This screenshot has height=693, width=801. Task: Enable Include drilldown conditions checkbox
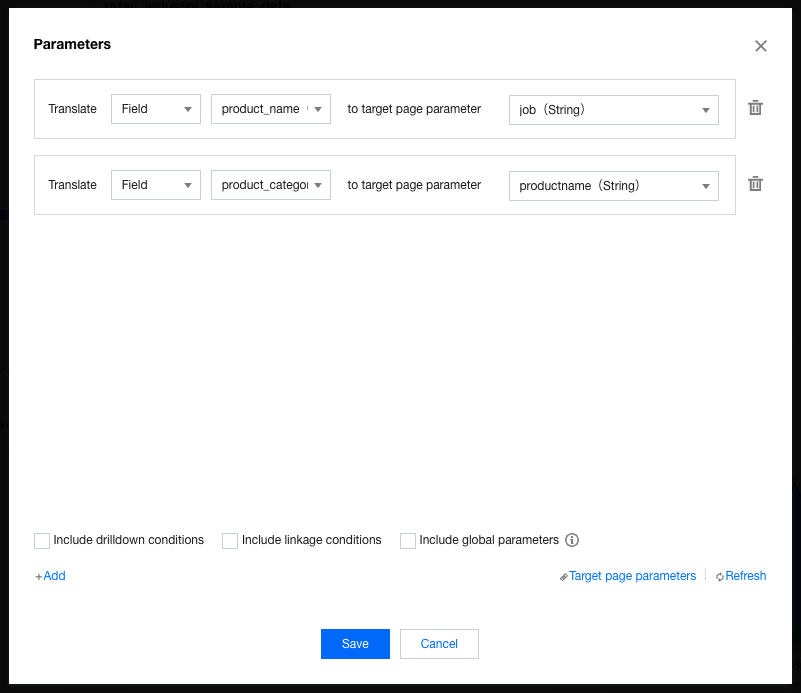click(42, 541)
